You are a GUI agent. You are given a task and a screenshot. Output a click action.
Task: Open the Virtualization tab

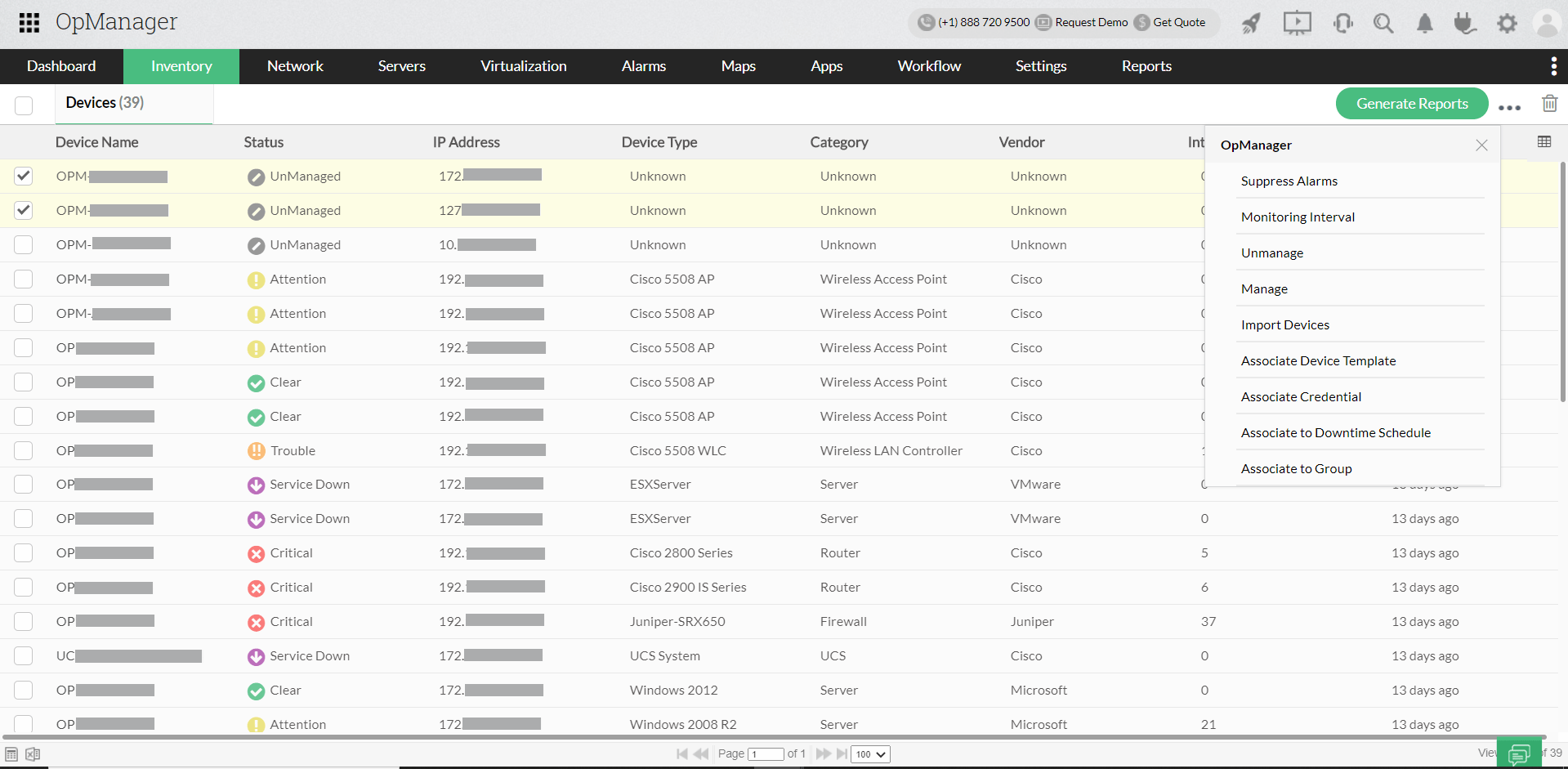524,66
